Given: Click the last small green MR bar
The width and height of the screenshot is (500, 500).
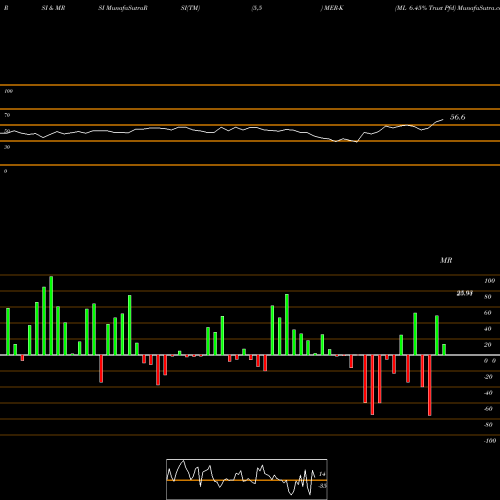Looking at the screenshot, I should (x=444, y=350).
